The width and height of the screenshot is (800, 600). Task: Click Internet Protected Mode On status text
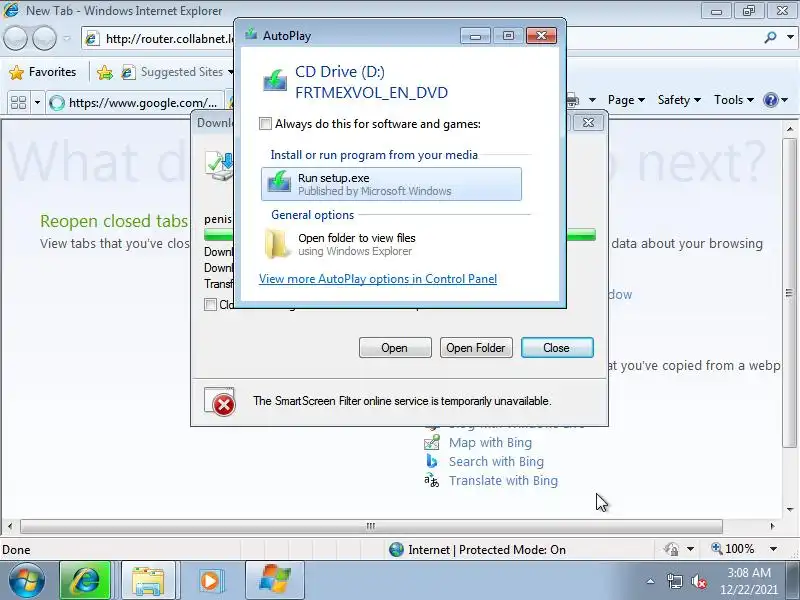pyautogui.click(x=487, y=549)
